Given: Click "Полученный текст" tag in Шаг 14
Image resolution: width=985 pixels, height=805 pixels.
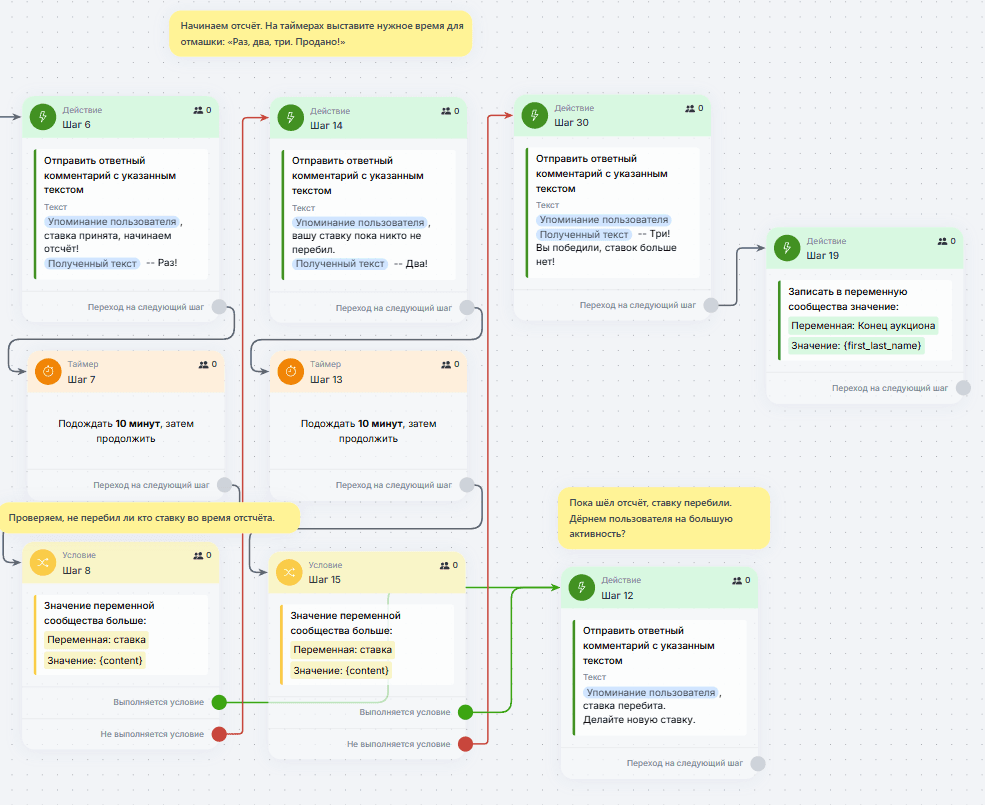Looking at the screenshot, I should pyautogui.click(x=340, y=264).
